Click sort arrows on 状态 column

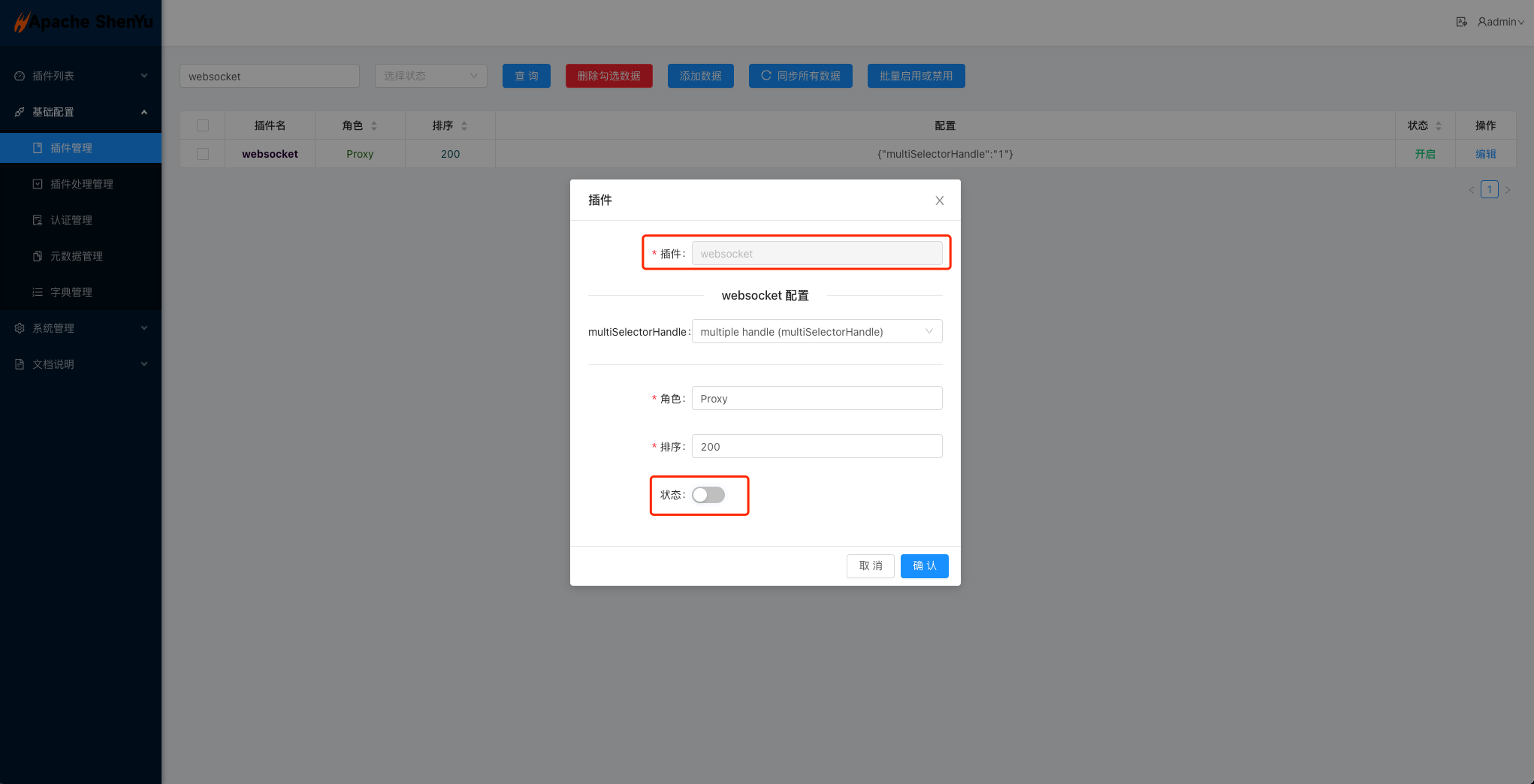click(x=1439, y=126)
